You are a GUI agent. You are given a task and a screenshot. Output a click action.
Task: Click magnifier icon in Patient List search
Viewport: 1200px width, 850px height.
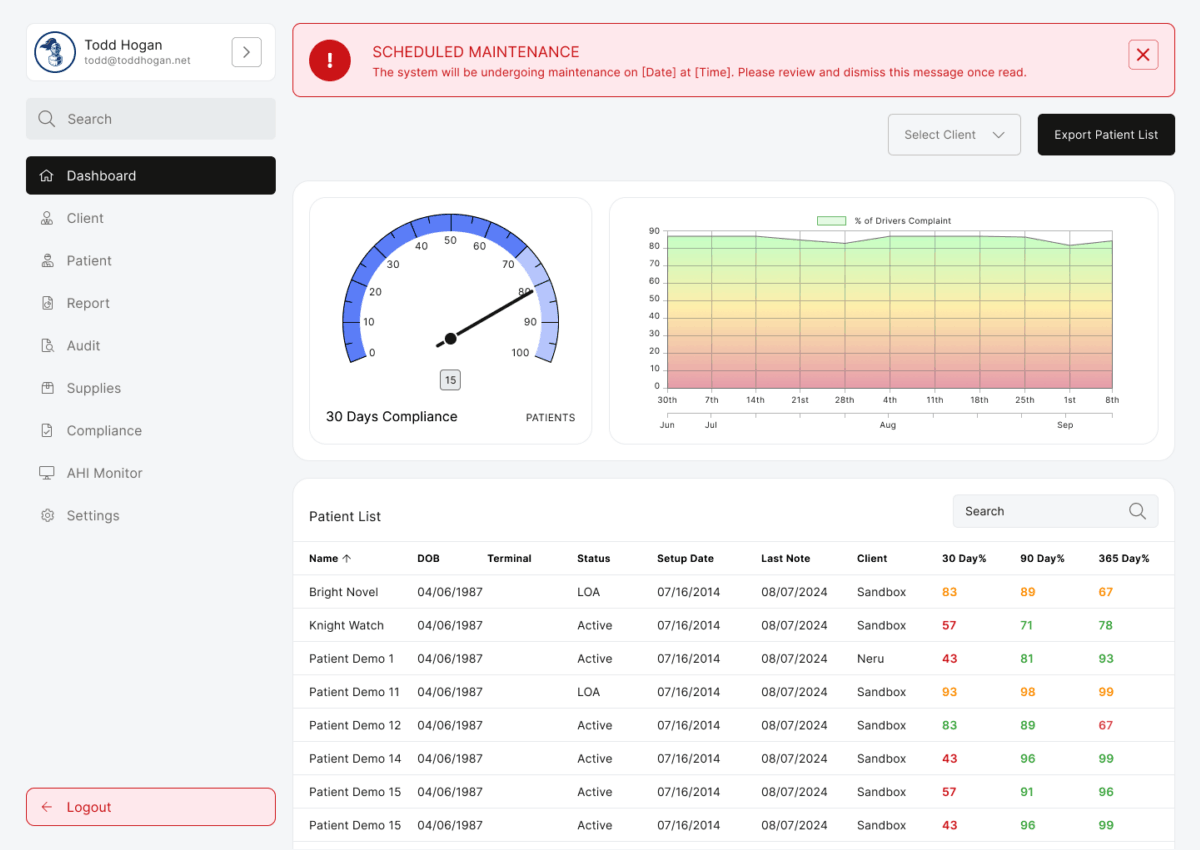pyautogui.click(x=1137, y=511)
